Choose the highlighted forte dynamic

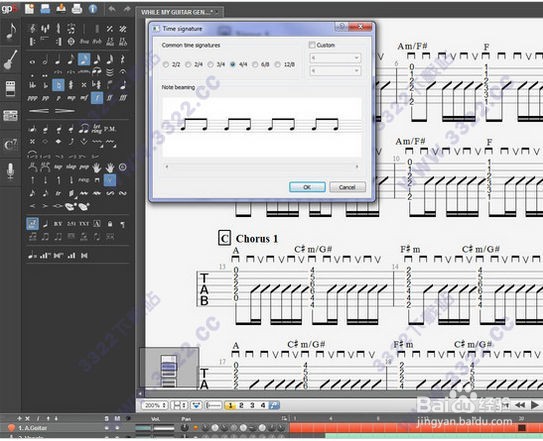pos(97,98)
